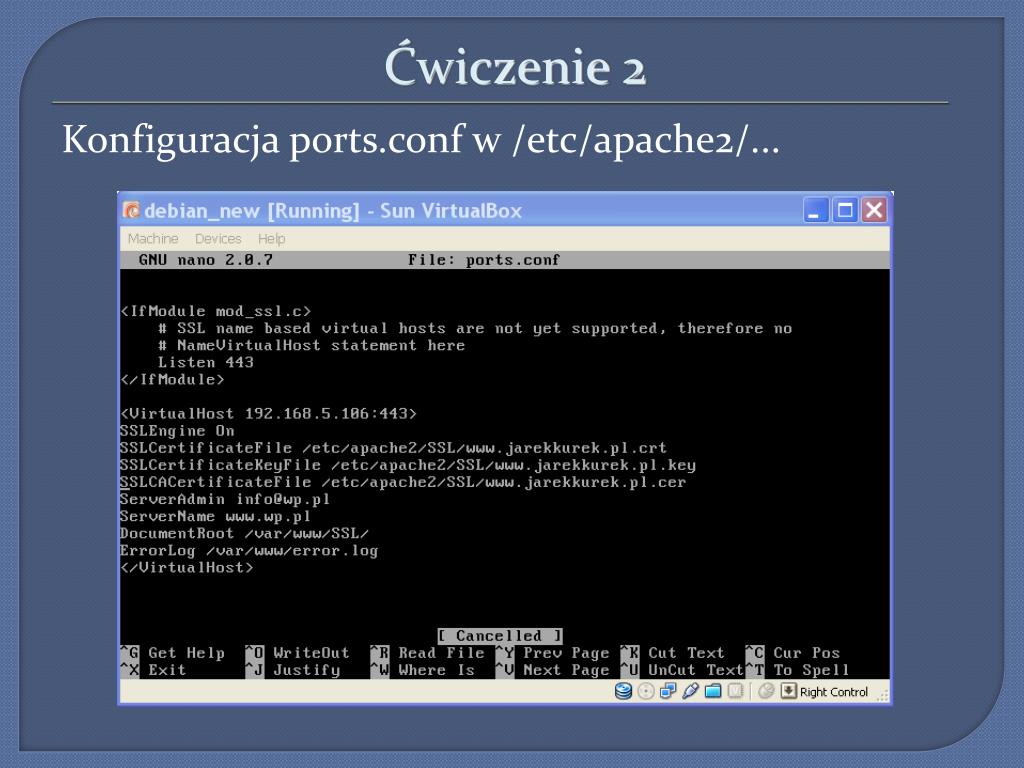Open the Help menu

coord(272,238)
